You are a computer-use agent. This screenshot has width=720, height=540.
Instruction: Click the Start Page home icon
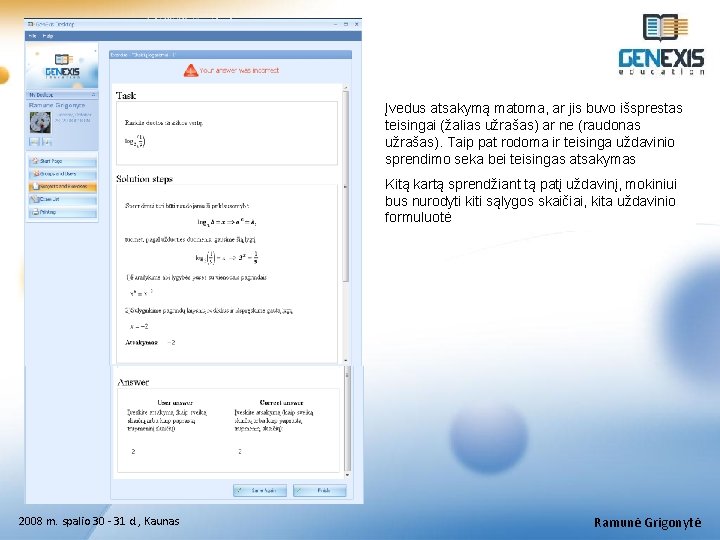[x=35, y=161]
